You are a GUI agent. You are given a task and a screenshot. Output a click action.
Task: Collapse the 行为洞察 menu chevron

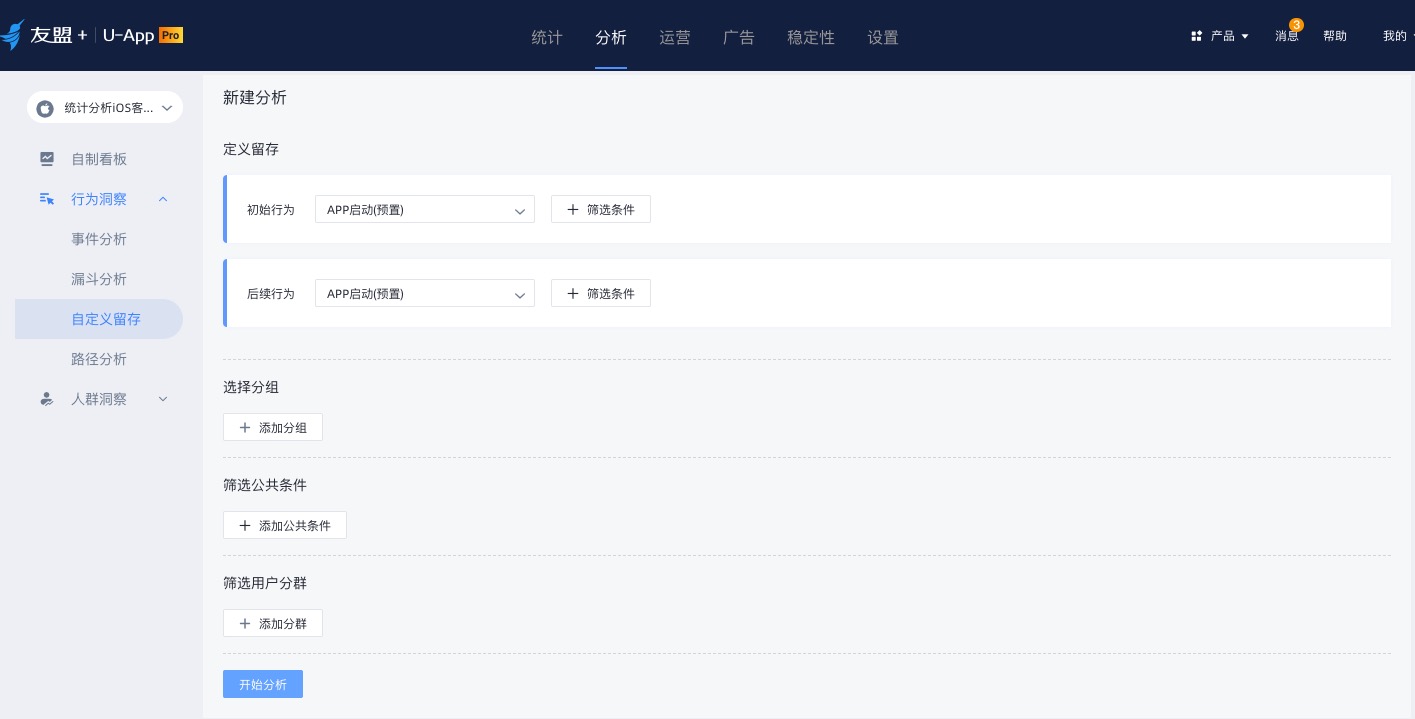[163, 199]
